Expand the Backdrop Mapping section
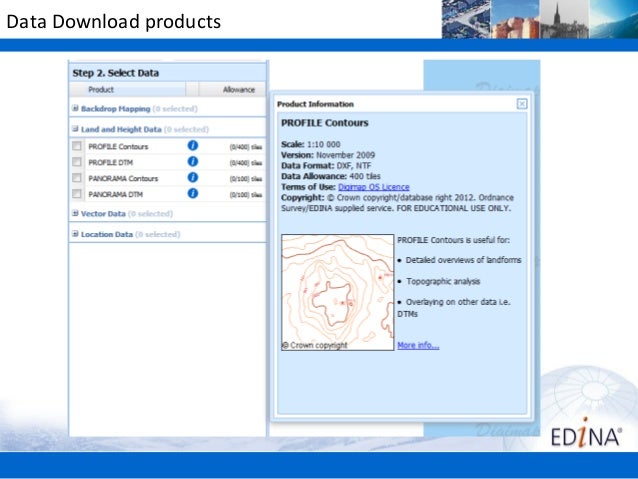The width and height of the screenshot is (638, 479). [75, 108]
